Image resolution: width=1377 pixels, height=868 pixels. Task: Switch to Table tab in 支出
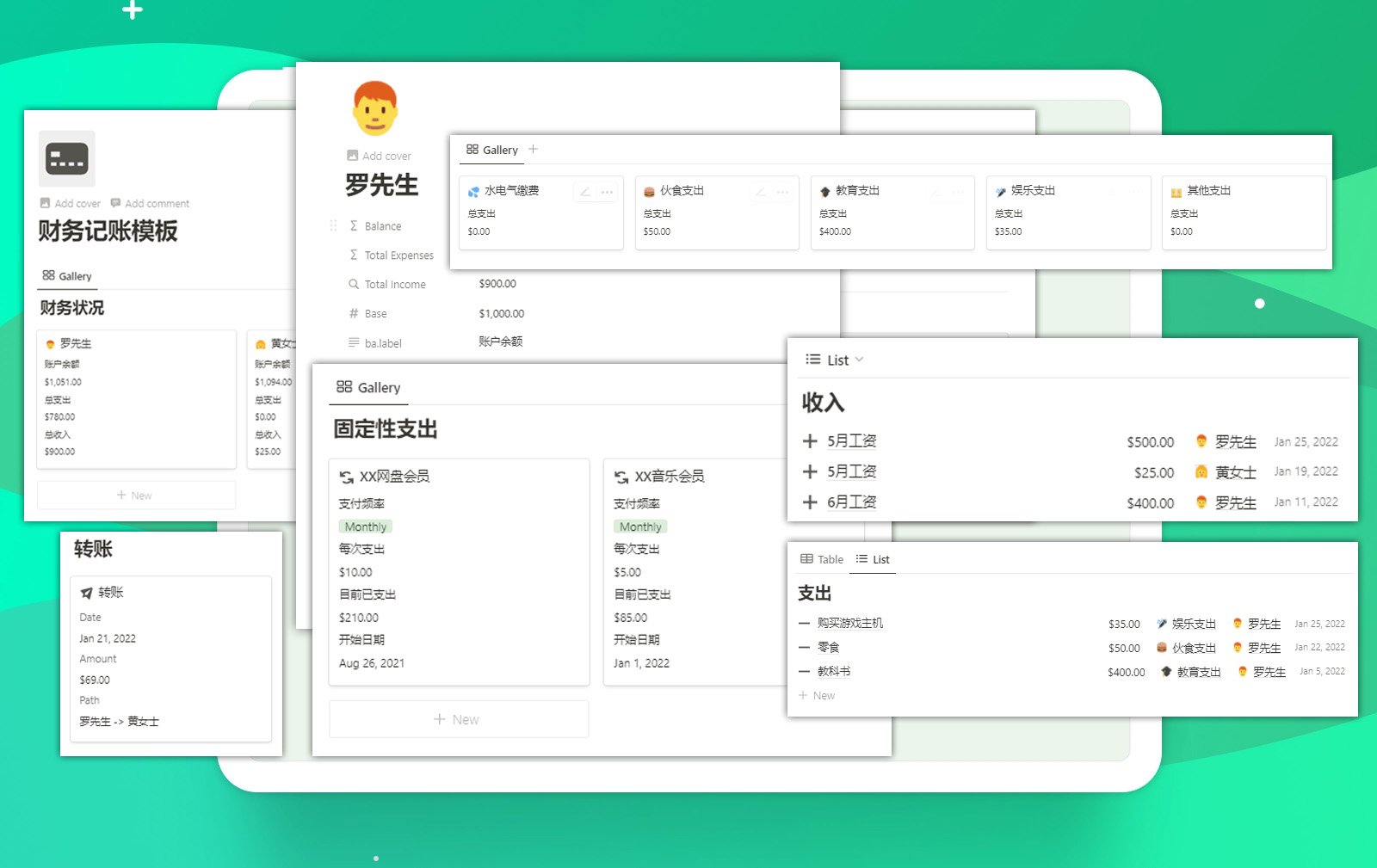[822, 559]
